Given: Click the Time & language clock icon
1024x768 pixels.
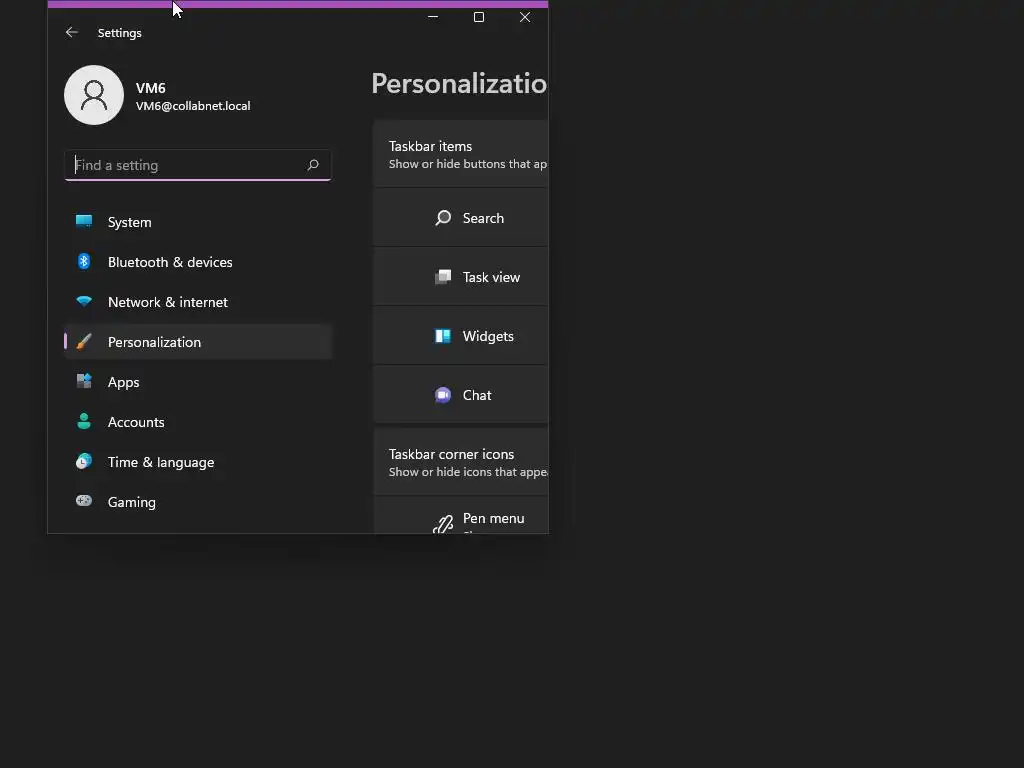Looking at the screenshot, I should point(84,462).
